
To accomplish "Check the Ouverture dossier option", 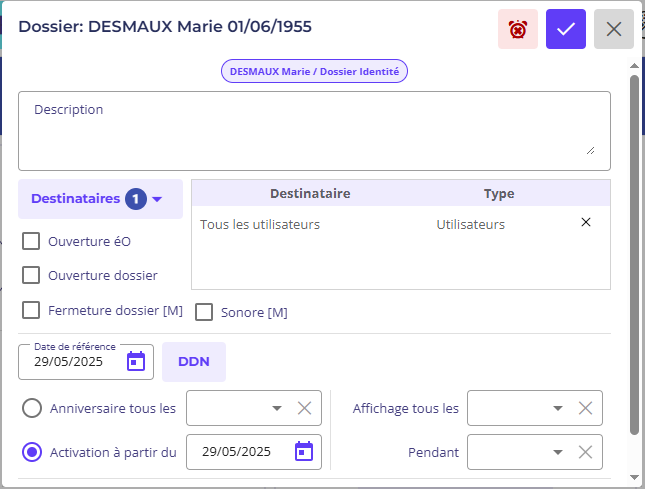I will 31,275.
